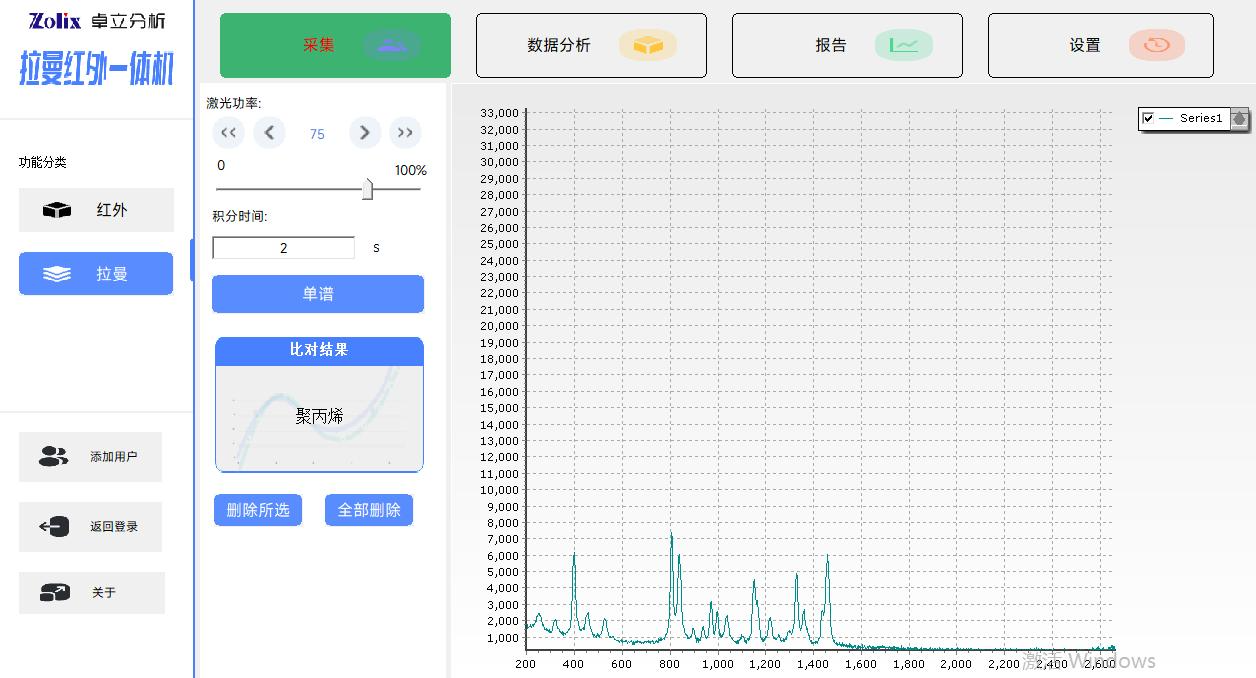Image resolution: width=1256 pixels, height=678 pixels.
Task: Click the layers icon next to 拉曼
Action: point(57,274)
